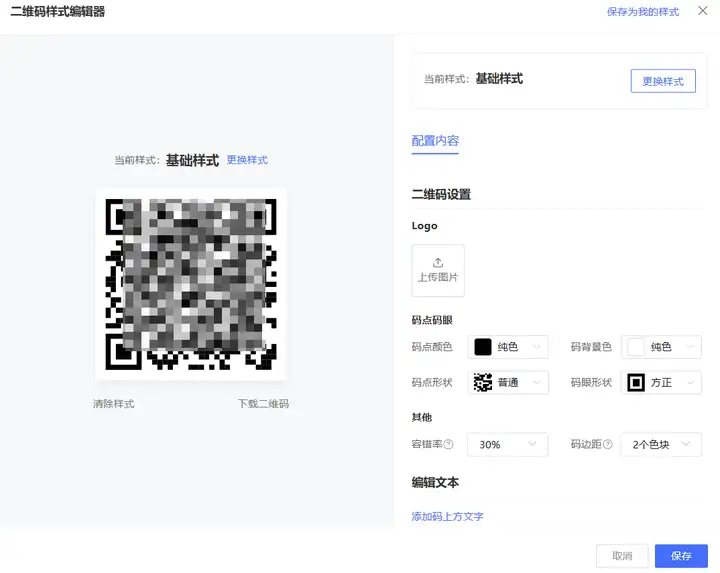Click the black 码点颜色 color swatch

pos(483,347)
